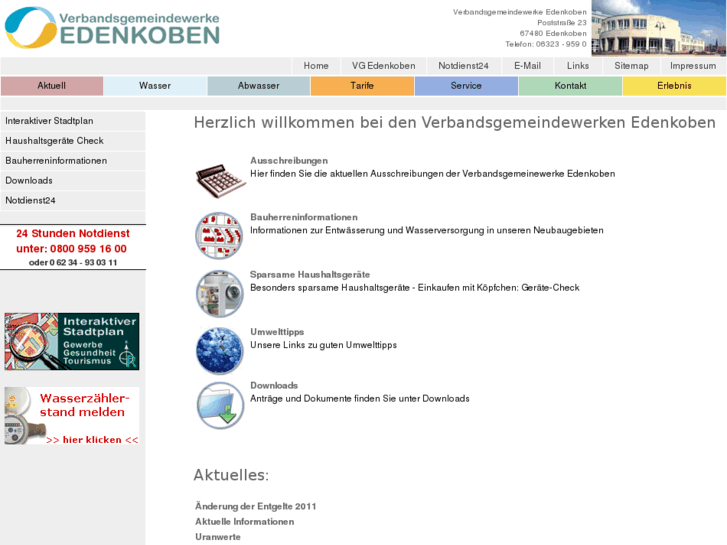Click 'Unsere Links zu guten Umwelttipps' text
The image size is (727, 545).
tap(323, 345)
